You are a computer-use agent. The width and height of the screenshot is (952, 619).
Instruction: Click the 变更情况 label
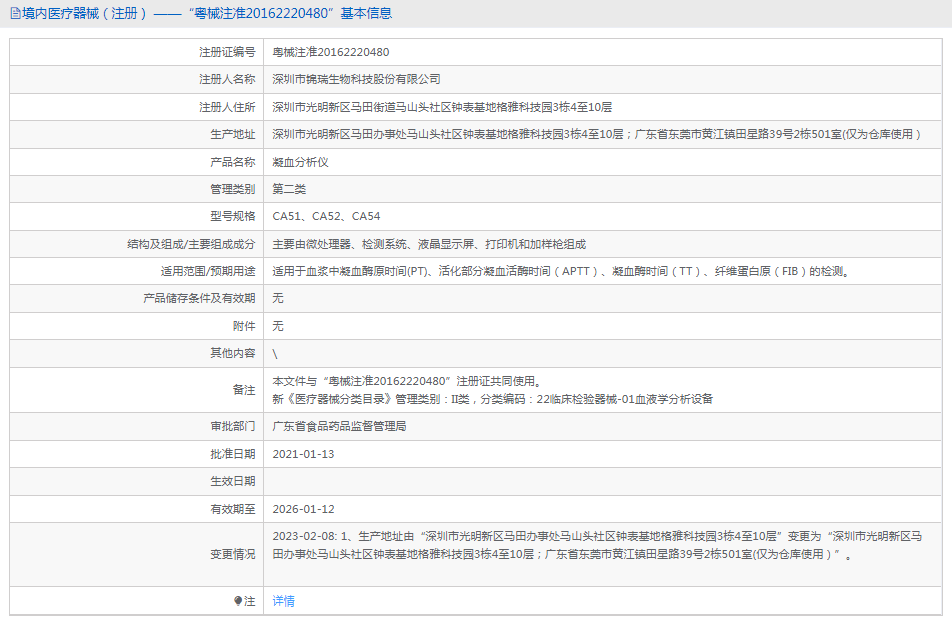[x=233, y=554]
